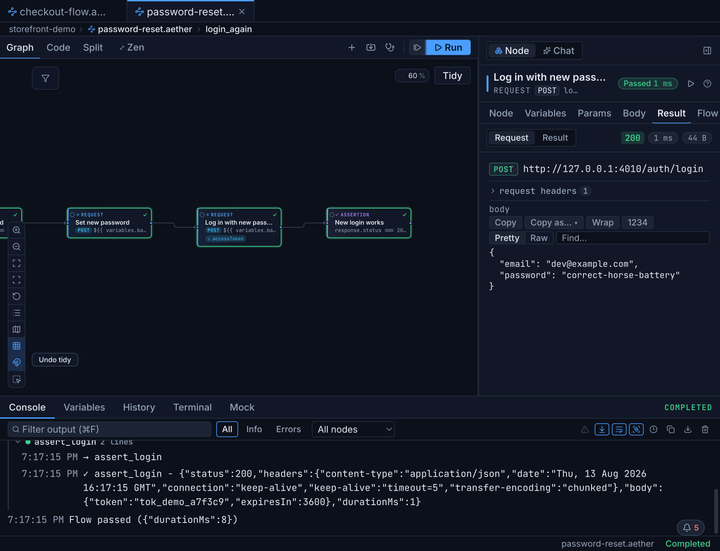The image size is (720, 551).
Task: Open the node help question mark icon
Action: (707, 84)
